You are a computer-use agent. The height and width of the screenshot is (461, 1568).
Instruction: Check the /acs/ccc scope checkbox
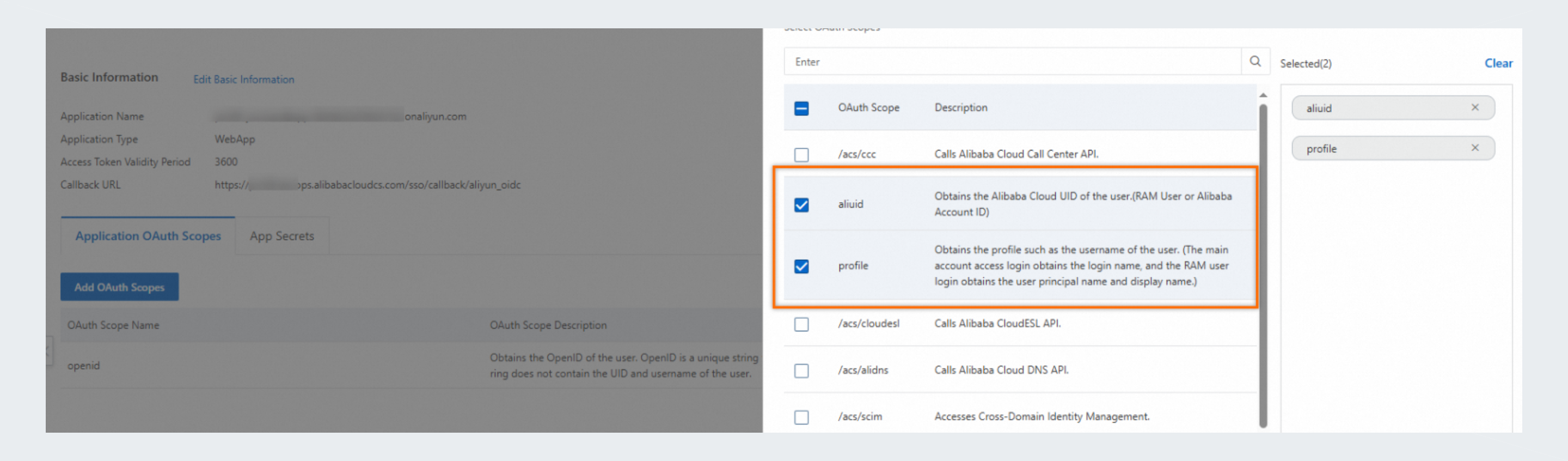coord(801,155)
